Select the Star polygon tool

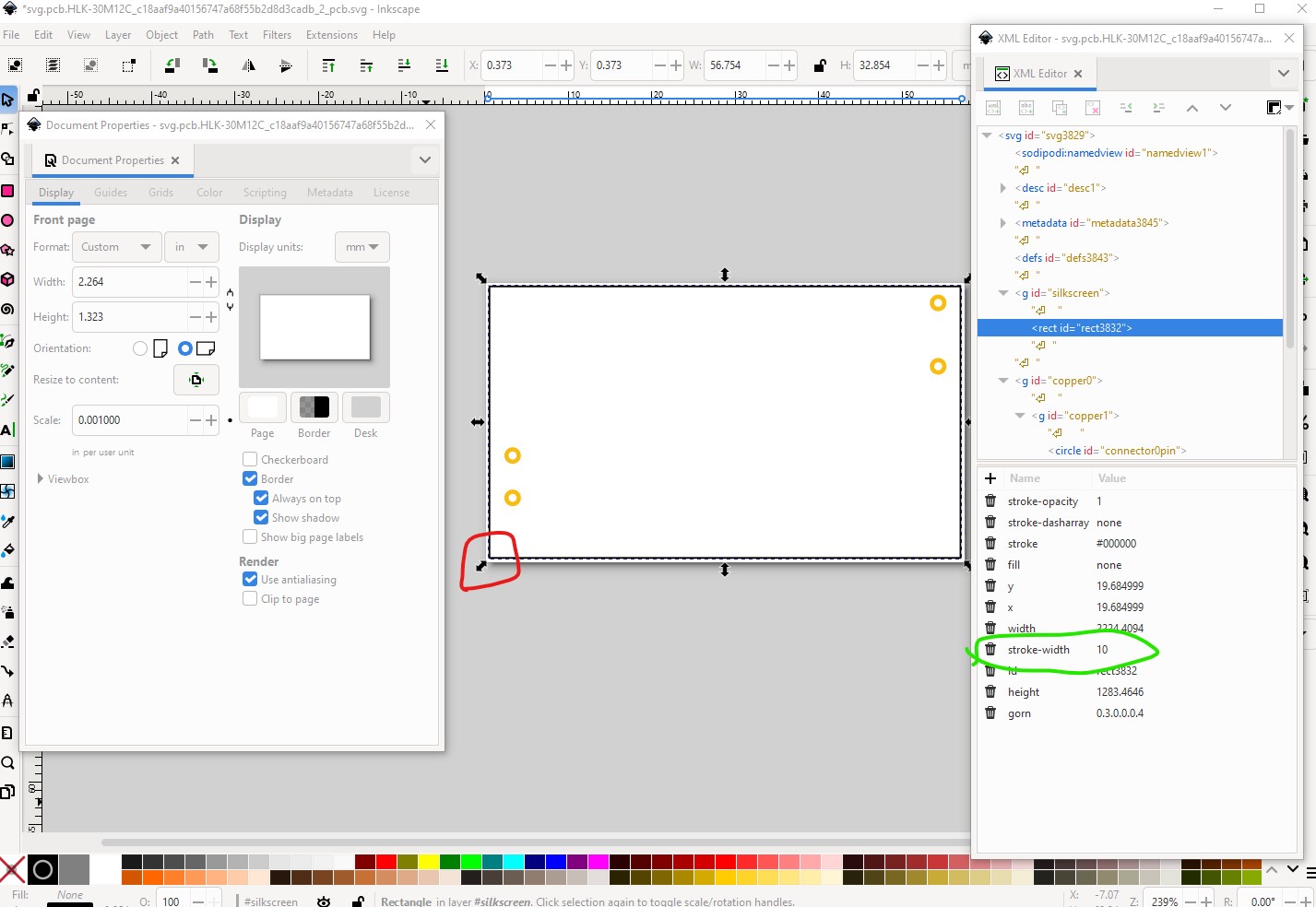point(7,250)
